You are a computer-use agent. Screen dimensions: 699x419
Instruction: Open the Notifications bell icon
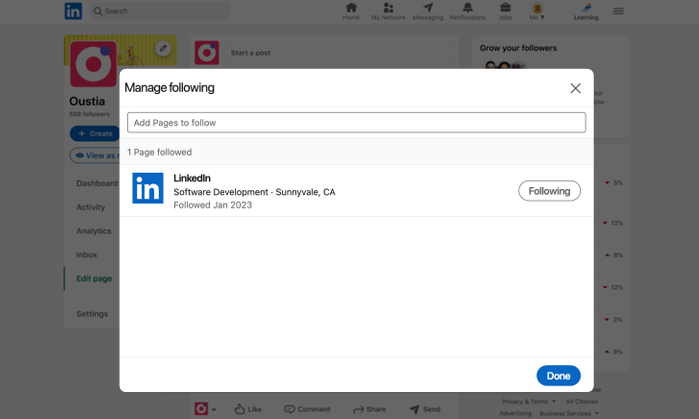coord(467,11)
